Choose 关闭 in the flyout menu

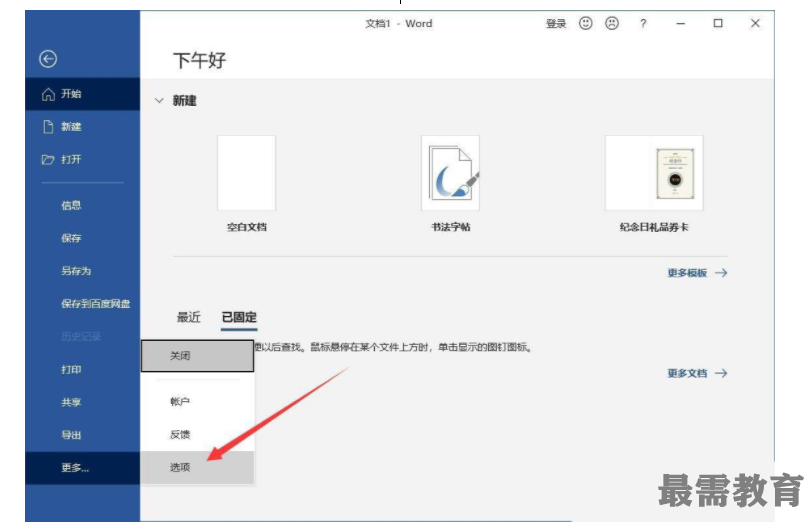197,356
